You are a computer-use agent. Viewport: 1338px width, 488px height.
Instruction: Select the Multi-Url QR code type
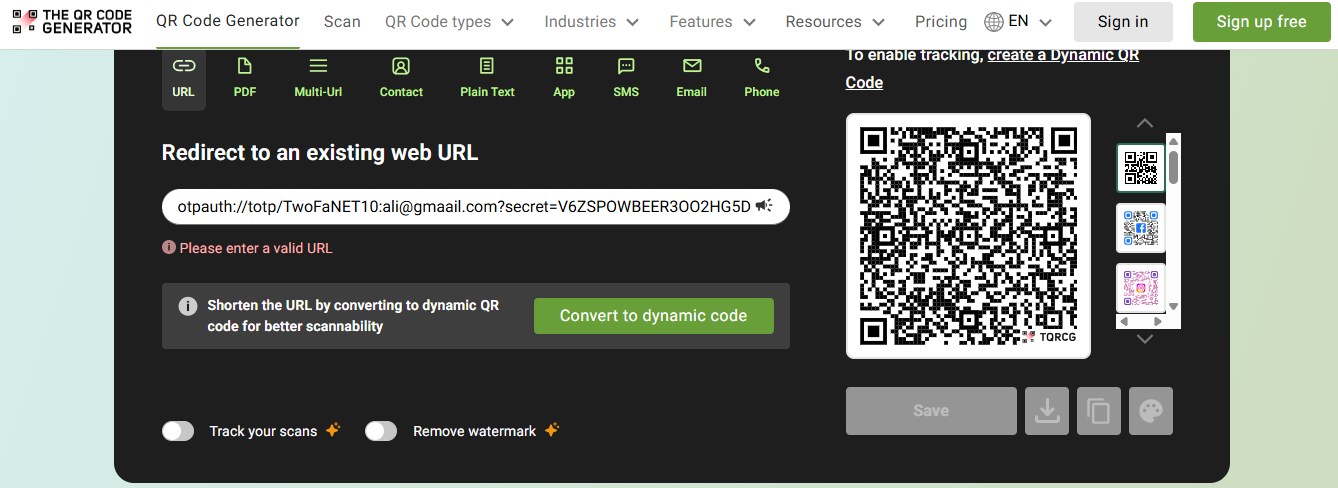pyautogui.click(x=318, y=78)
